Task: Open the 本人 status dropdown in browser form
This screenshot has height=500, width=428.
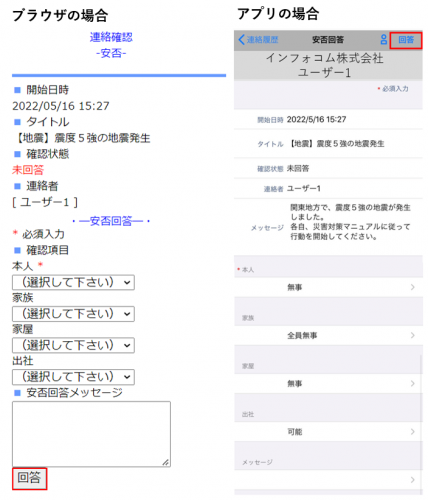Action: (x=73, y=282)
